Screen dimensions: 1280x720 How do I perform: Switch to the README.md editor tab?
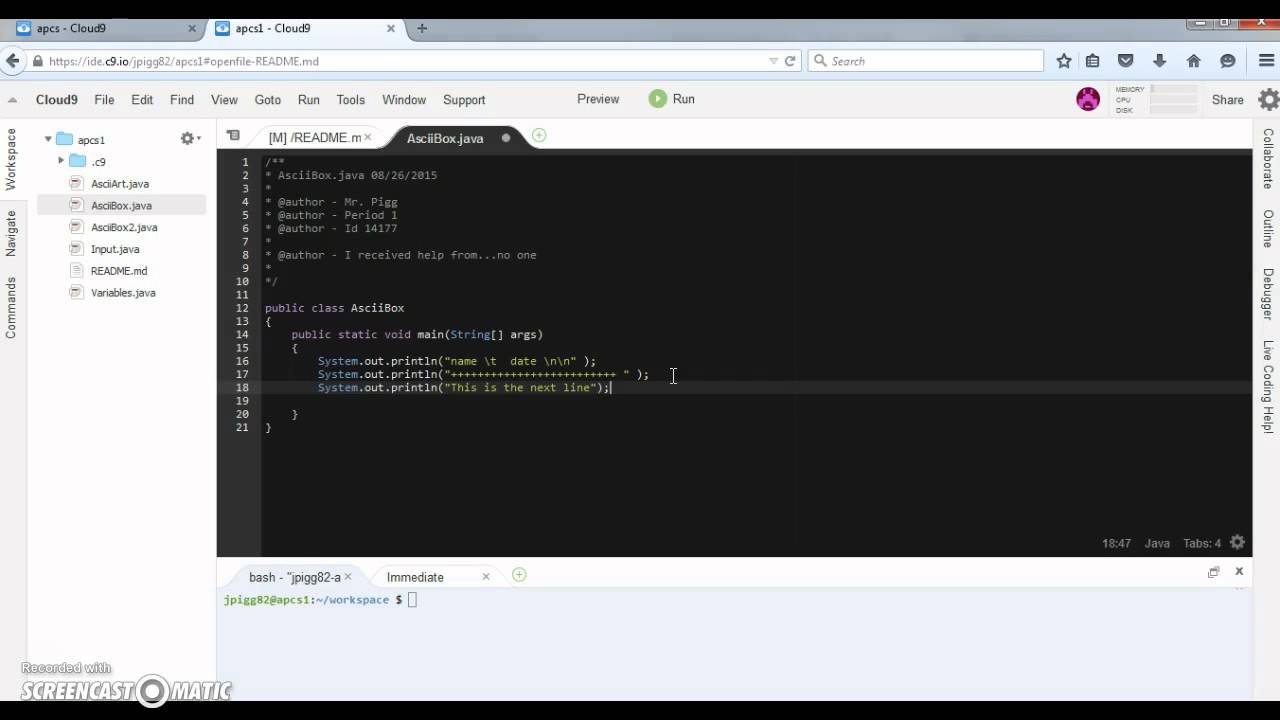[314, 138]
